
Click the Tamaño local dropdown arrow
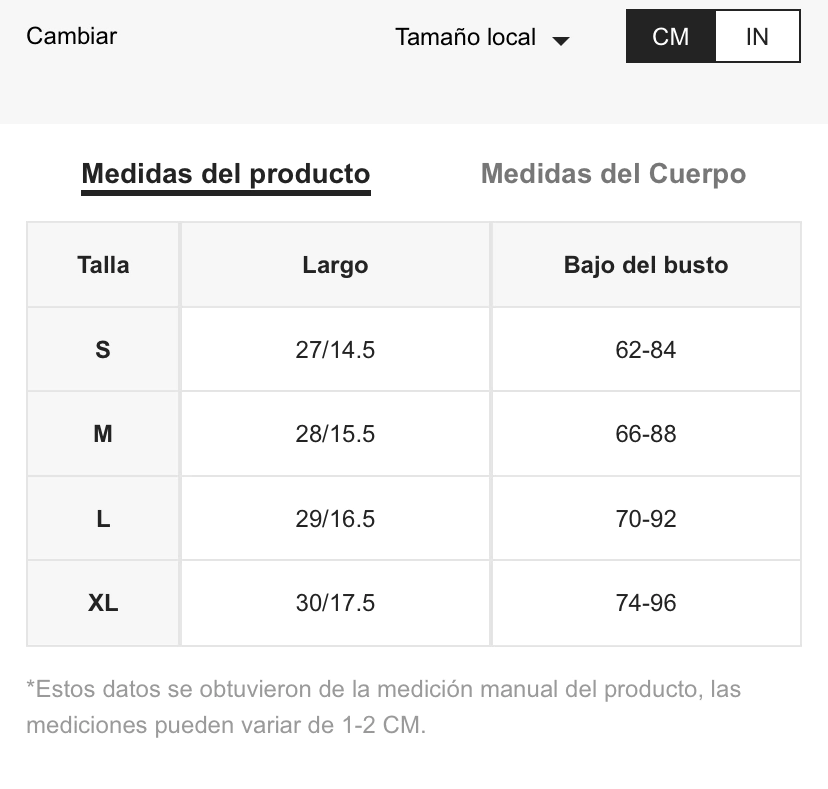point(561,41)
